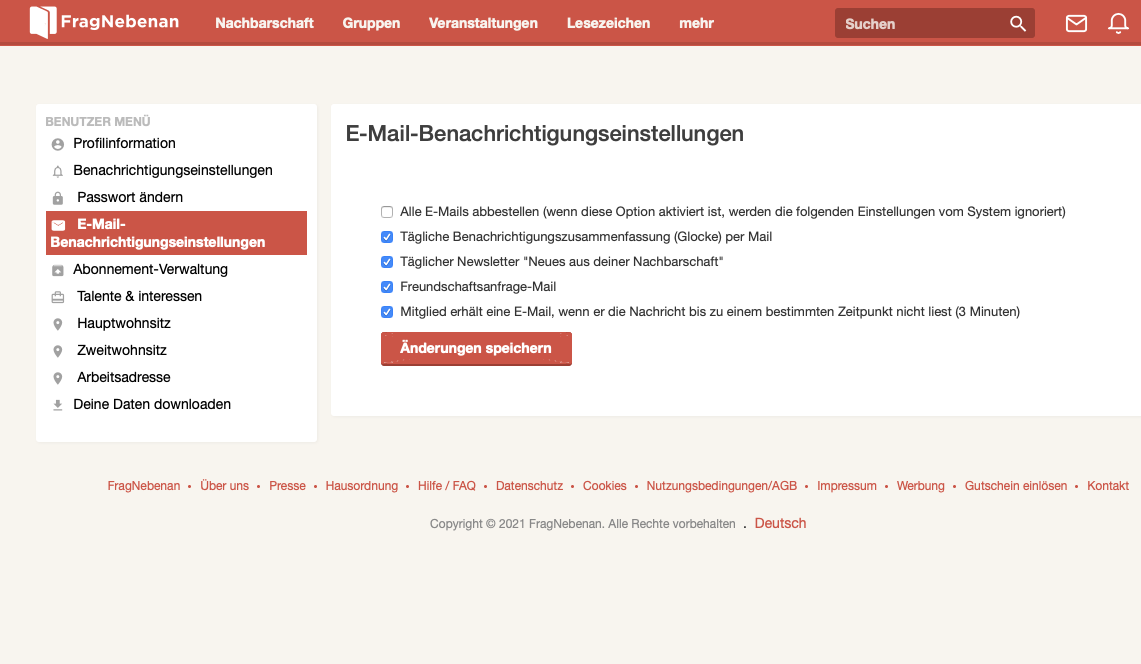Uncheck the Täglicher Newsletter checkbox
Image resolution: width=1141 pixels, height=664 pixels.
pos(387,262)
